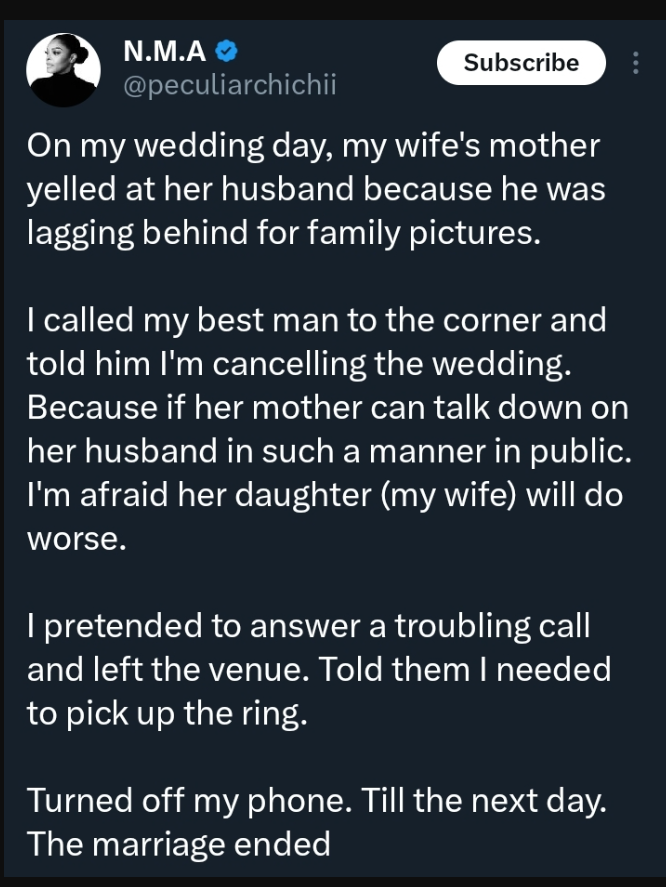Screen dimensions: 666x887
Task: Click the @peculiarchichii handle
Action: click(x=229, y=86)
